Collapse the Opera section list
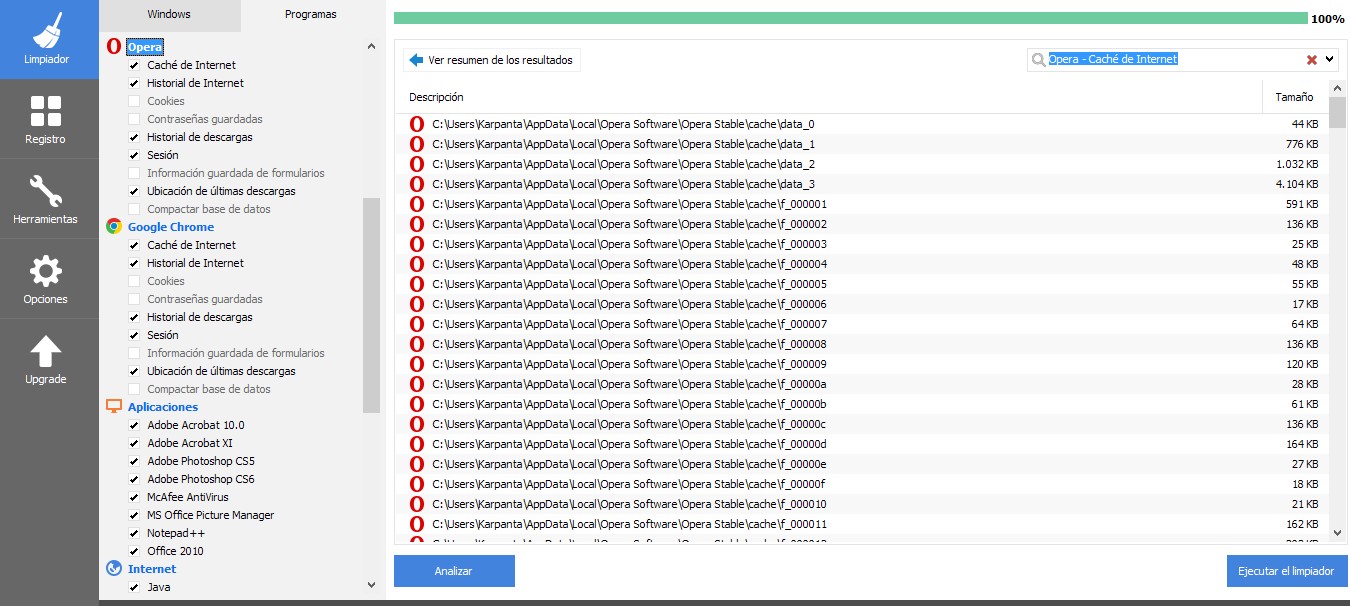The width and height of the screenshot is (1350, 606). coord(371,45)
